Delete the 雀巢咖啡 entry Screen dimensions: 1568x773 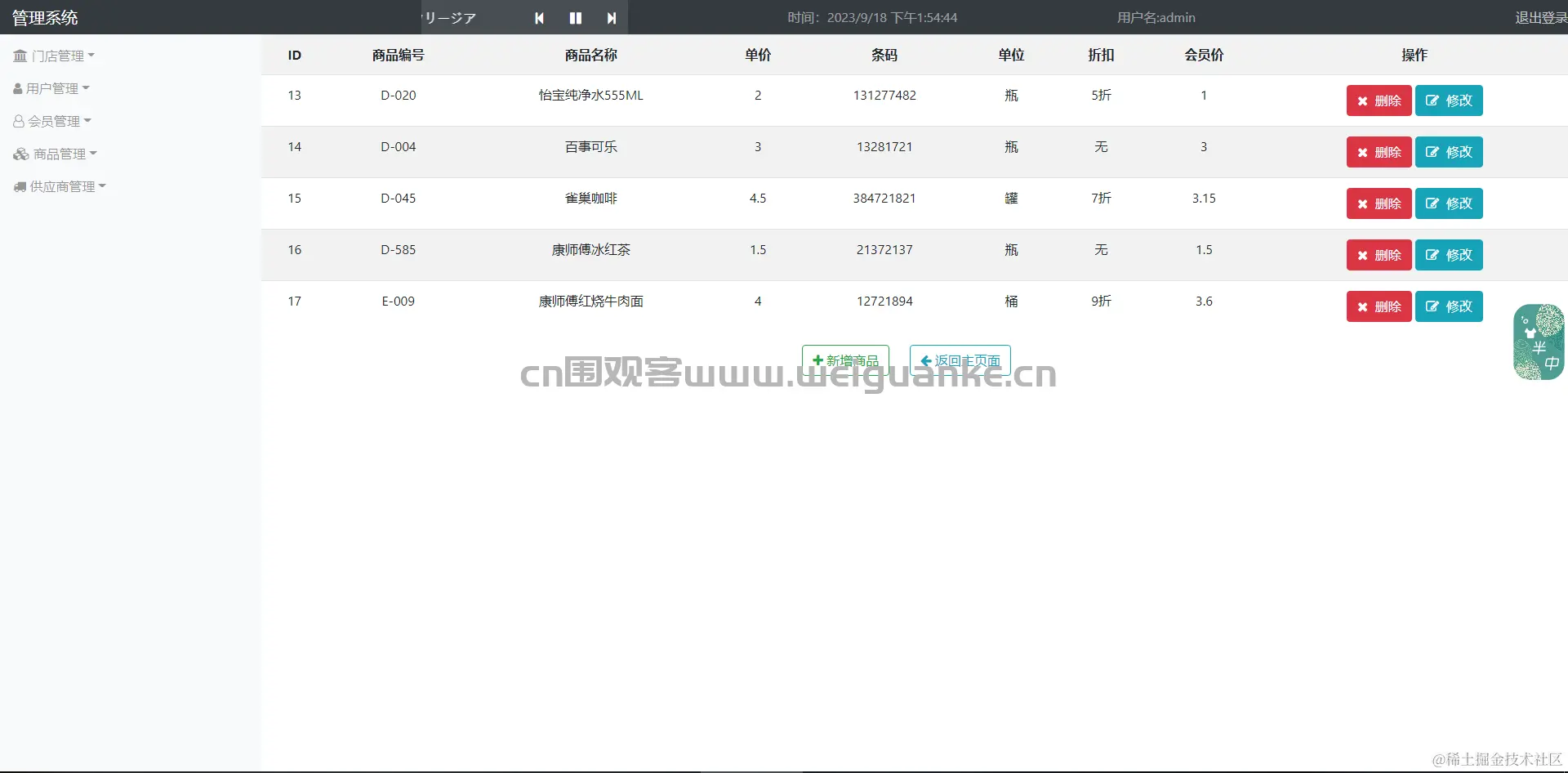tap(1379, 203)
